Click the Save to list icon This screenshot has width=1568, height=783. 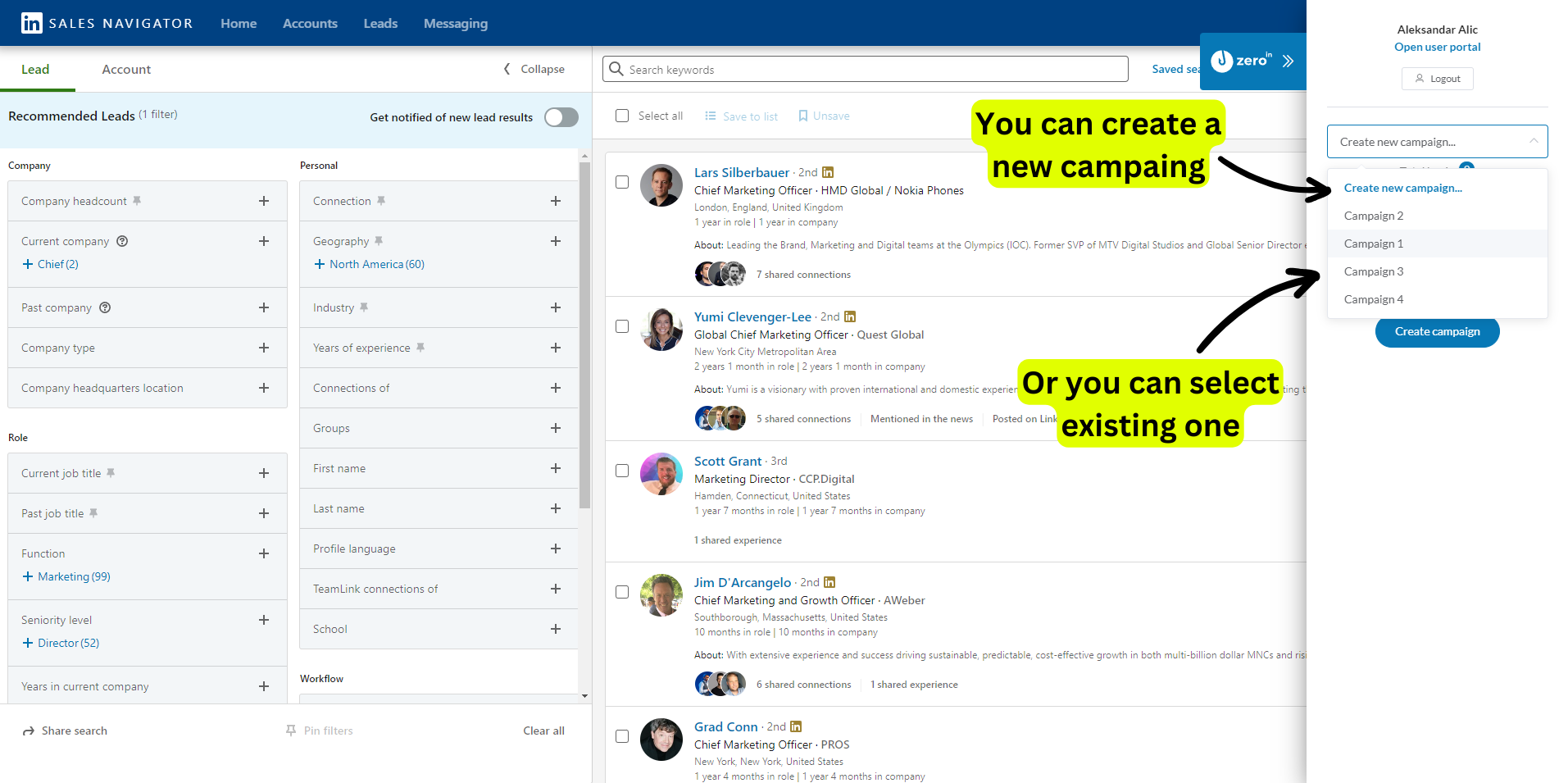click(711, 116)
